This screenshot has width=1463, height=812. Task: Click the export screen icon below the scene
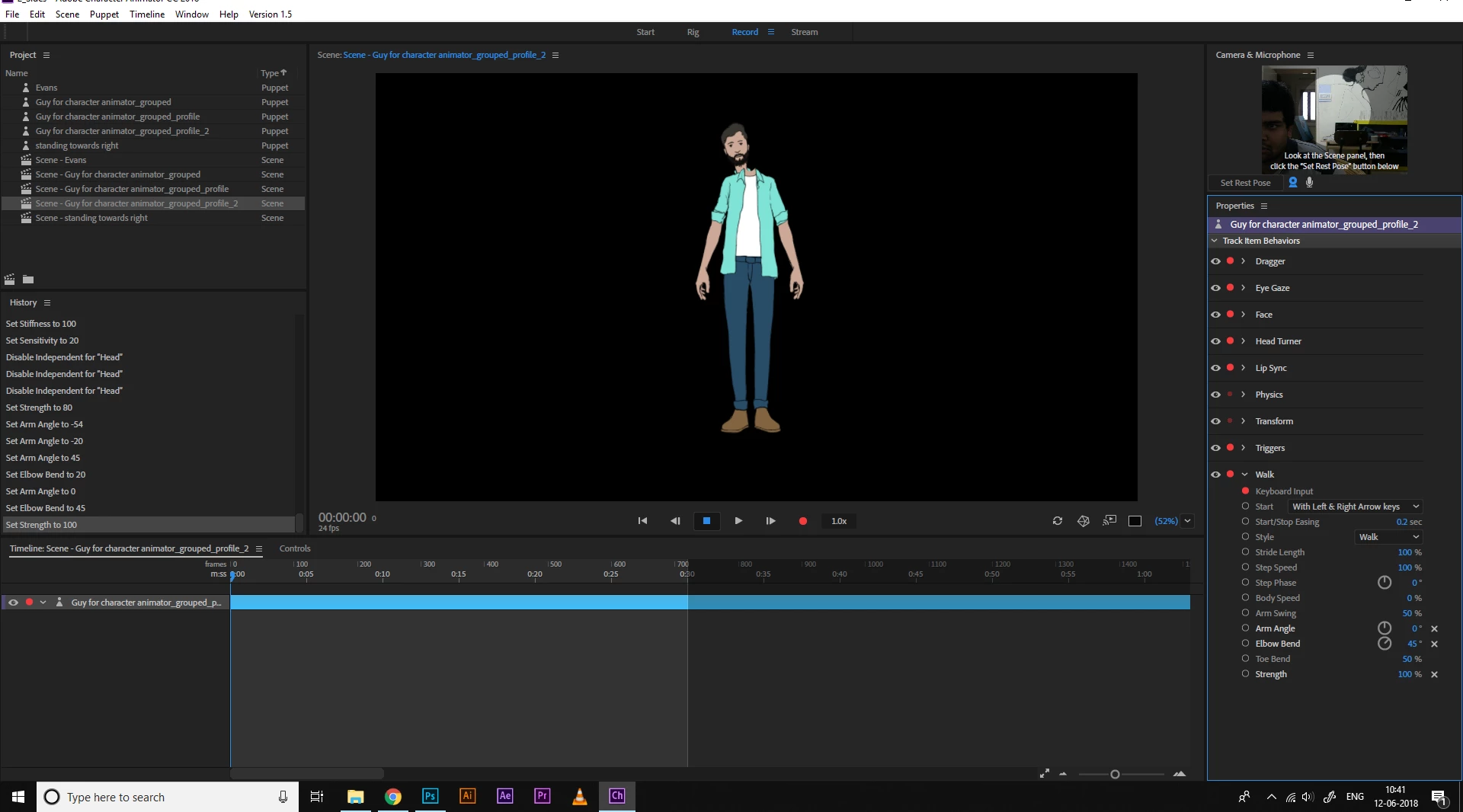click(1109, 521)
